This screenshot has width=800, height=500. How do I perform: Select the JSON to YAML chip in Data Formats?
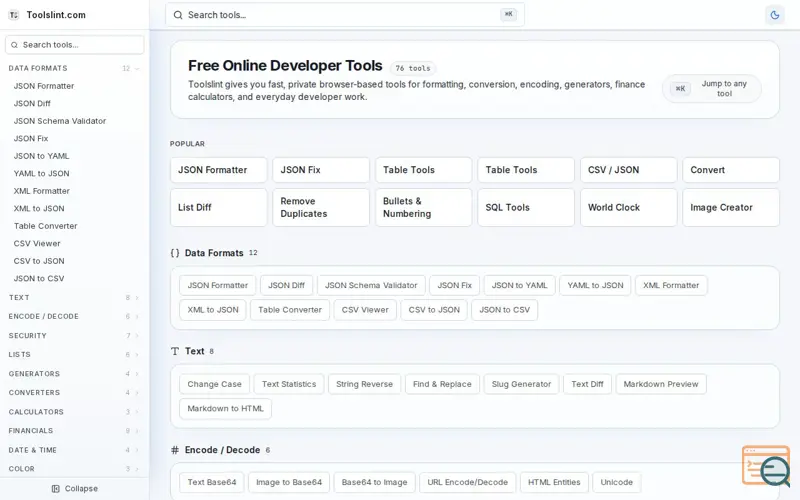pos(519,285)
